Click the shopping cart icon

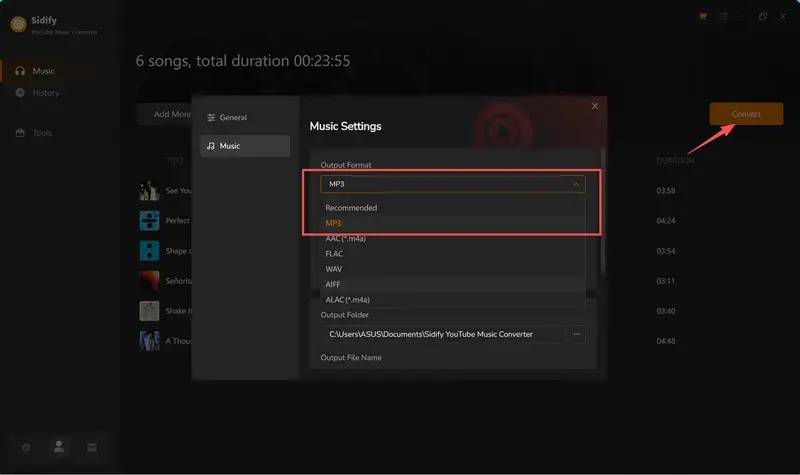[703, 16]
